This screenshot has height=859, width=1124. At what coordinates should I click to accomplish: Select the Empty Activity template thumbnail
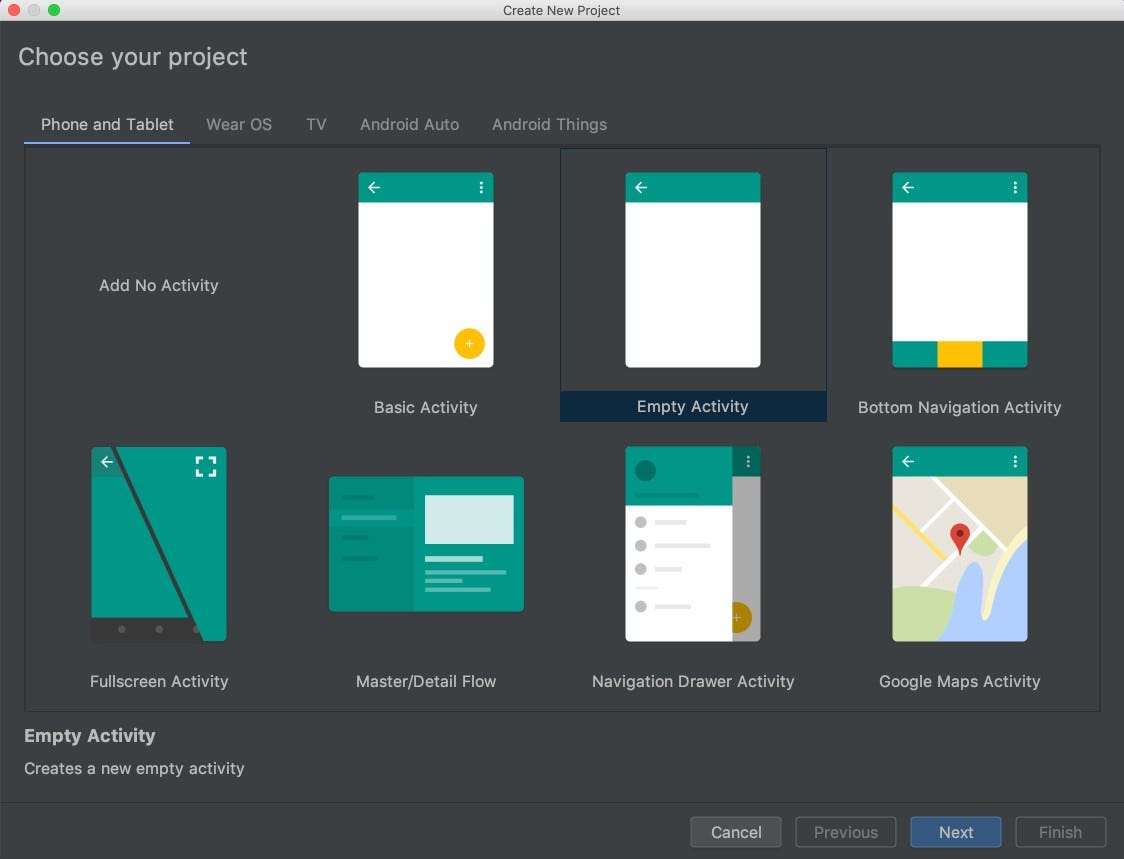pos(692,270)
